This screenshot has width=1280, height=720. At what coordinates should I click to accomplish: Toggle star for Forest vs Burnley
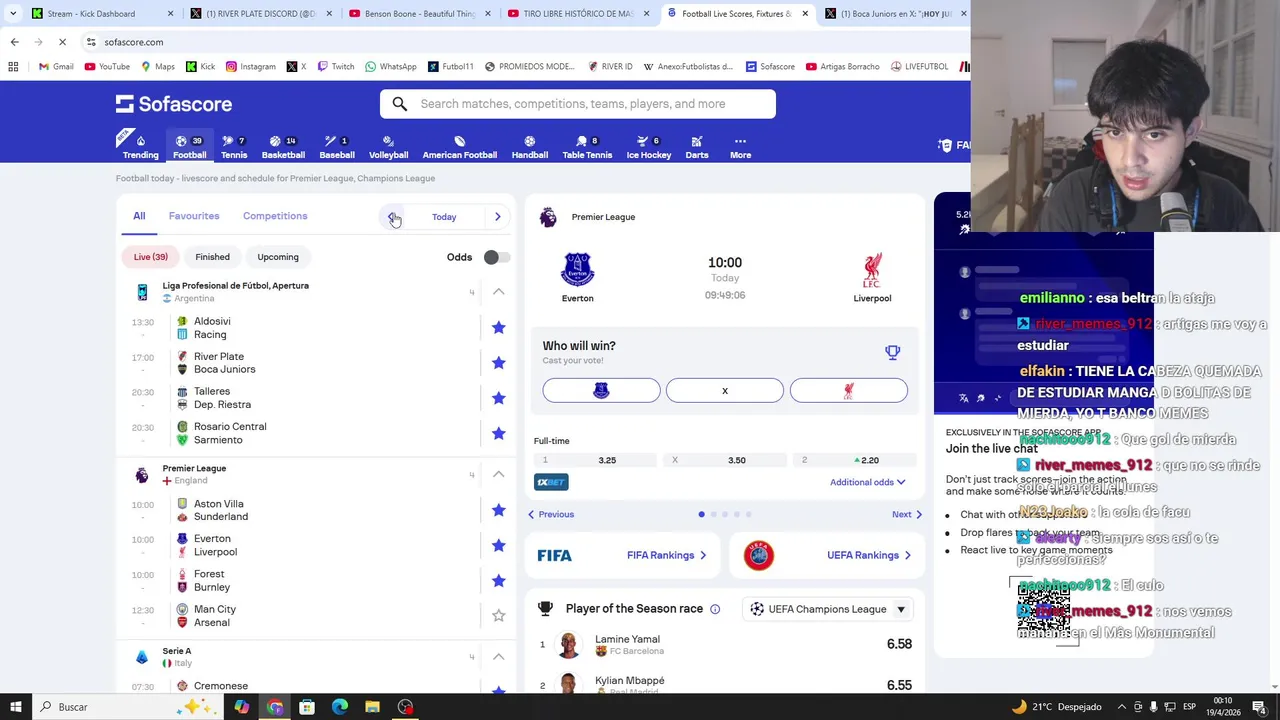[x=498, y=580]
